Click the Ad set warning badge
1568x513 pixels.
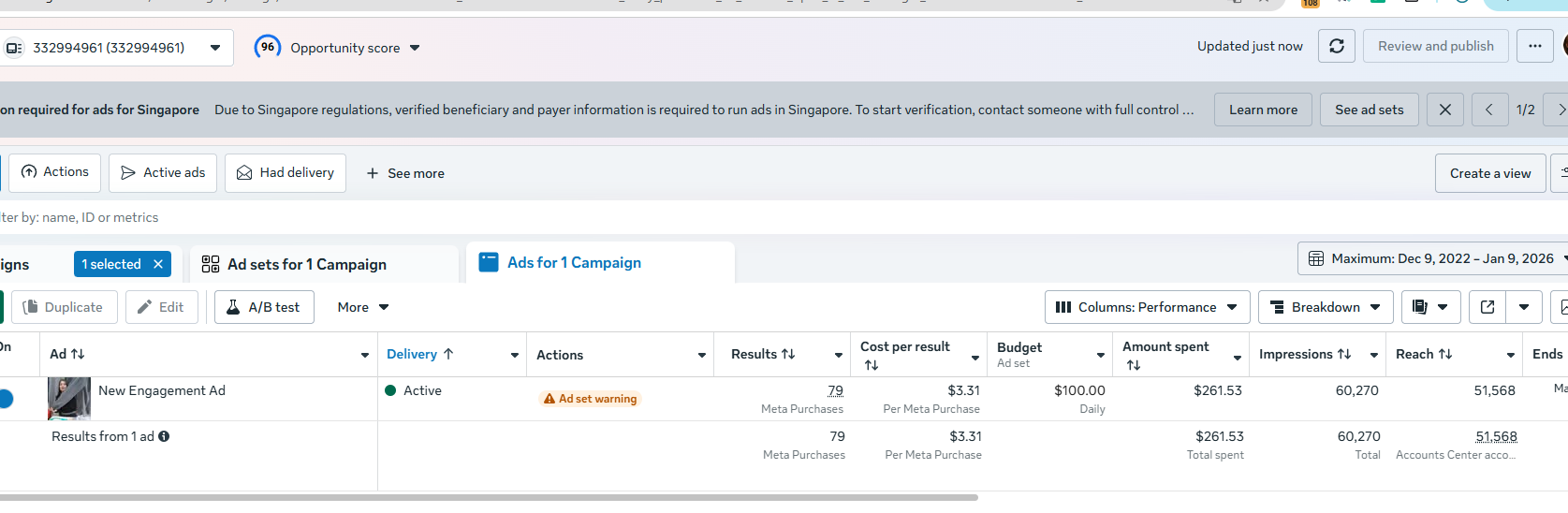(x=591, y=399)
